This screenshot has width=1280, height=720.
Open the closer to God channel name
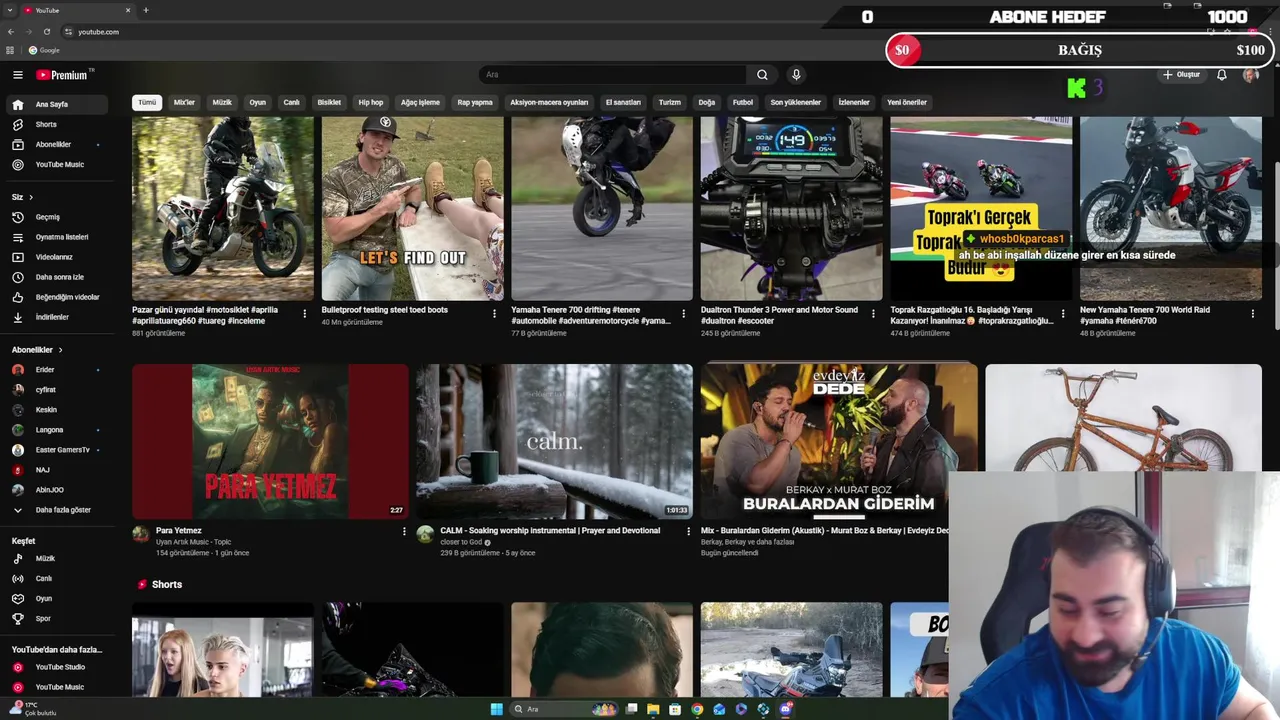460,542
